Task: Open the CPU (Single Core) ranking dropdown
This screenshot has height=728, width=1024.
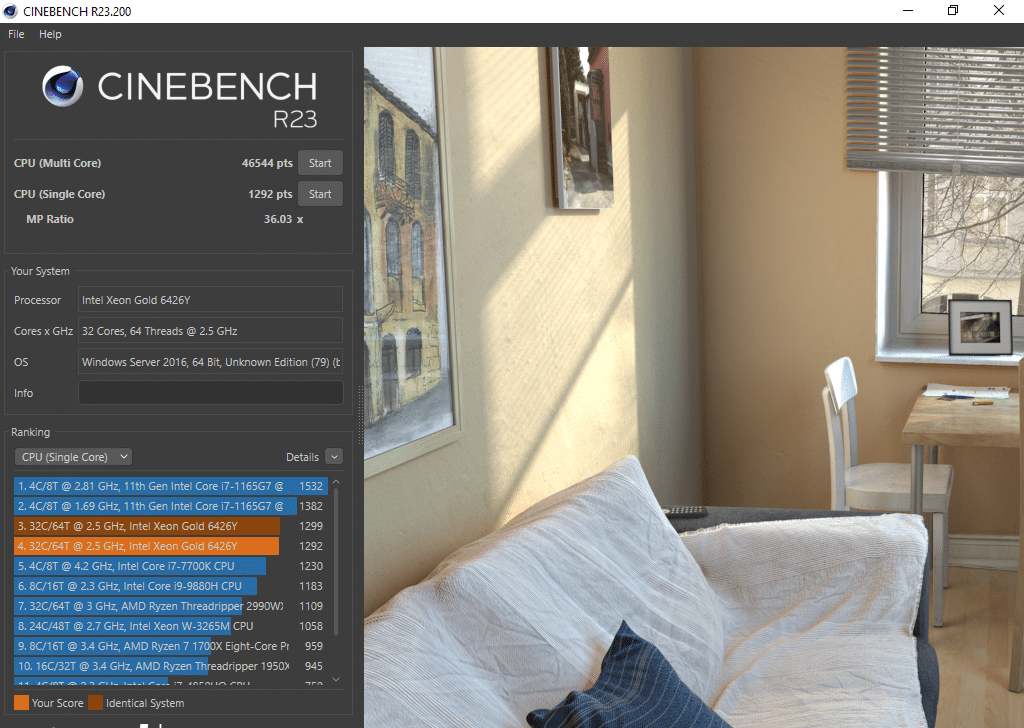Action: [x=73, y=457]
